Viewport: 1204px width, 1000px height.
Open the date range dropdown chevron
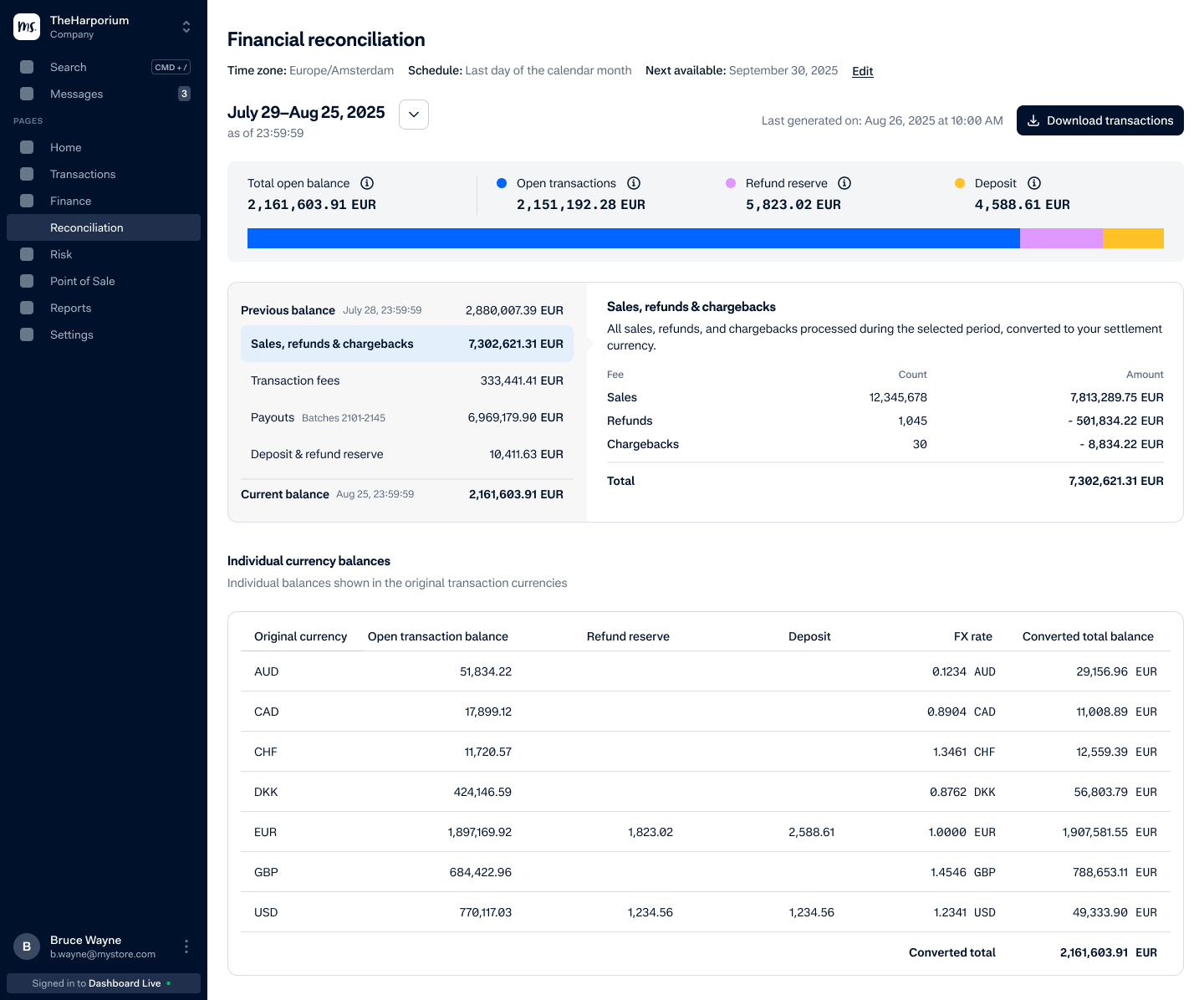coord(414,115)
